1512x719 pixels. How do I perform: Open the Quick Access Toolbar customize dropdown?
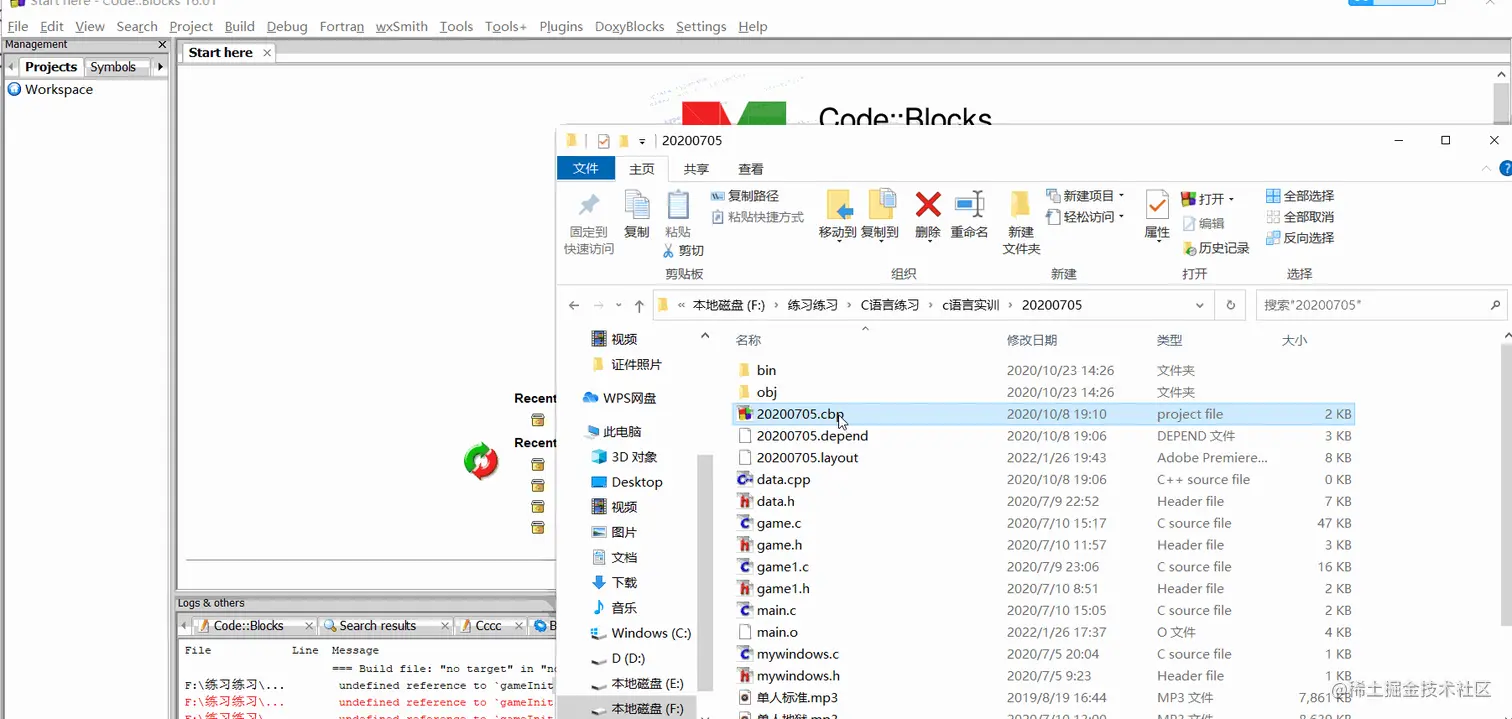coord(642,141)
